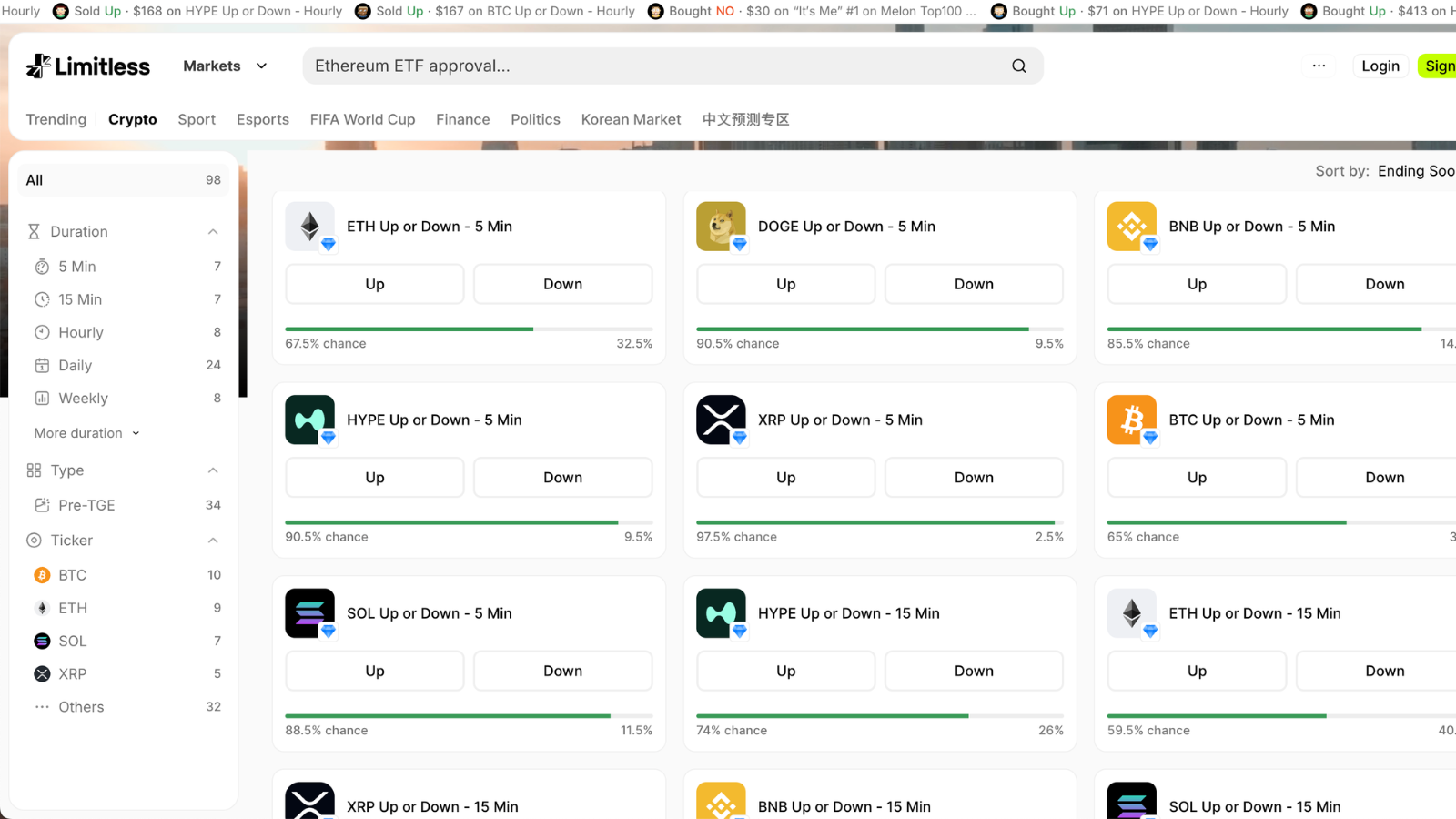Click the Duration hourglass icon

[x=34, y=232]
